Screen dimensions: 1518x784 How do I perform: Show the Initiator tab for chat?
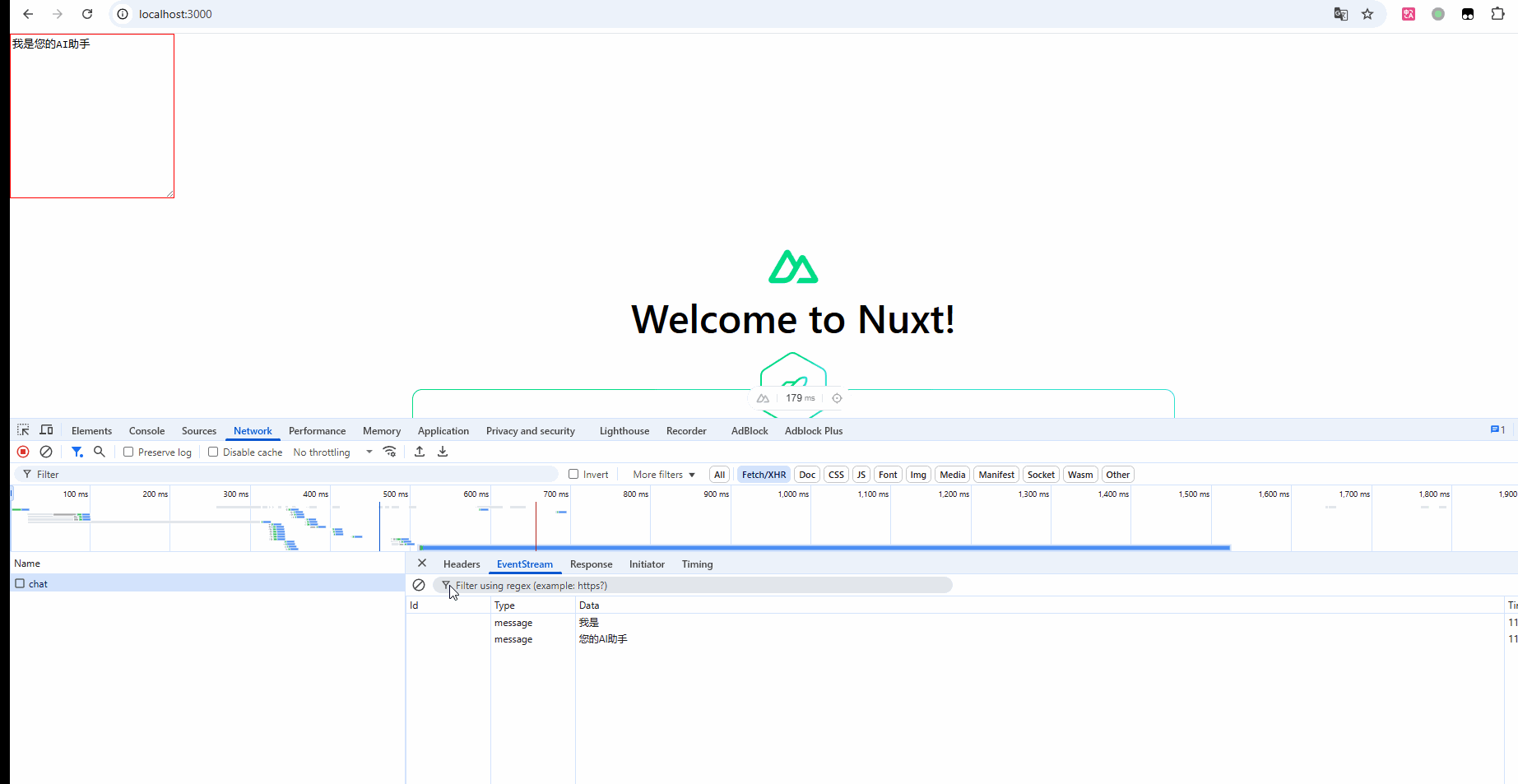click(x=647, y=564)
